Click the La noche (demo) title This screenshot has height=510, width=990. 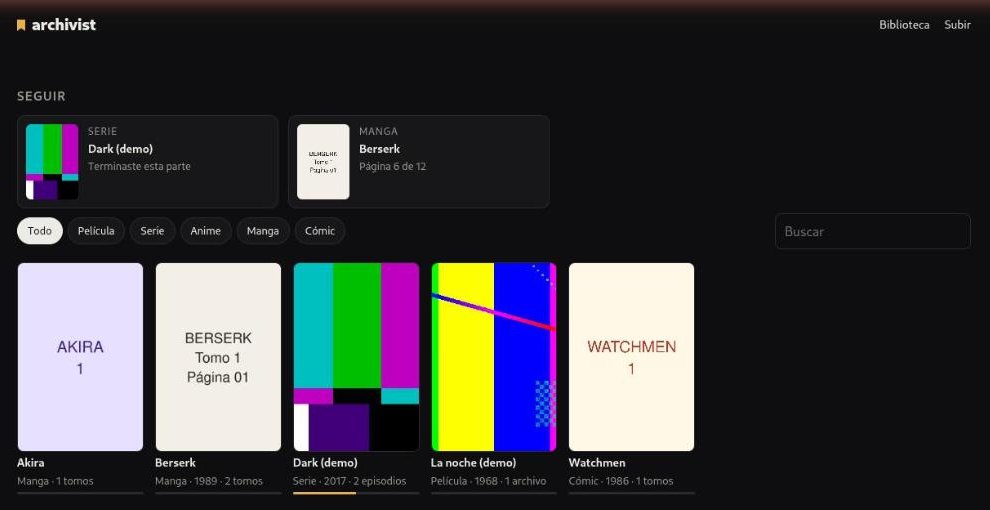[x=474, y=463]
